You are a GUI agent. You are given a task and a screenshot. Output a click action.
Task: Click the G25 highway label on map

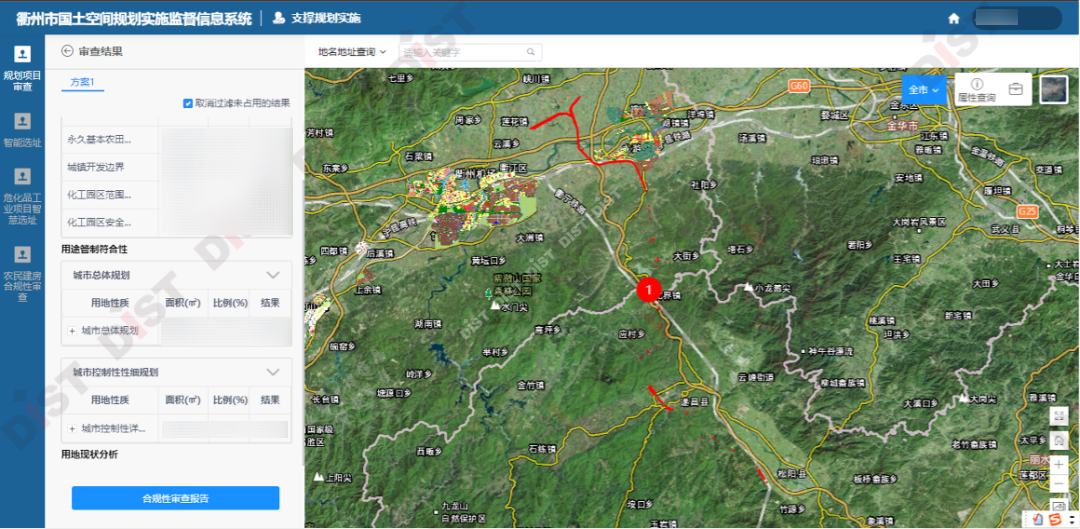coord(1027,211)
